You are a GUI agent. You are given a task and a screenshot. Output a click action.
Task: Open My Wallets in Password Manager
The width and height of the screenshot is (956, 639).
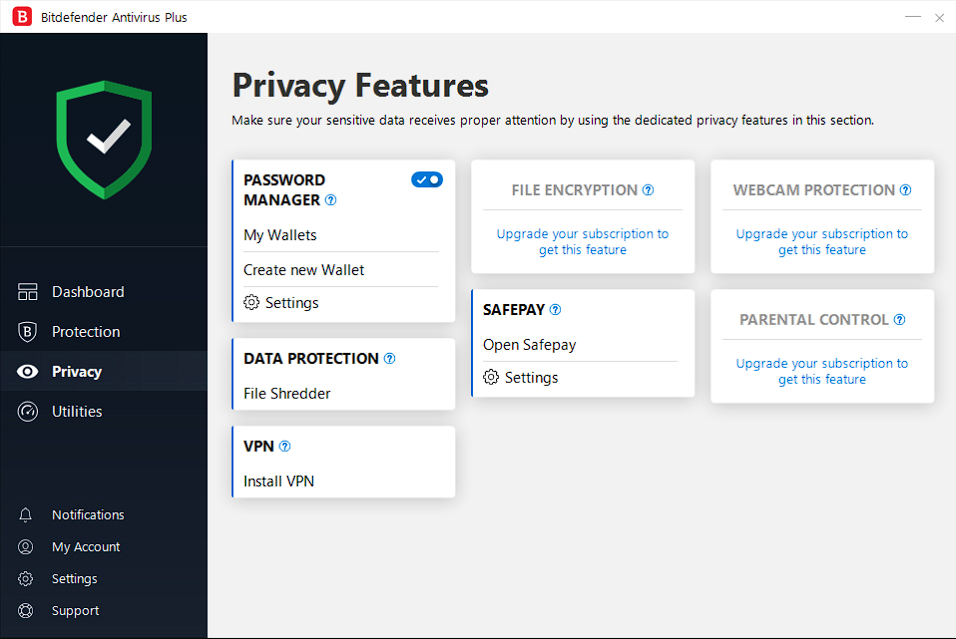(280, 235)
